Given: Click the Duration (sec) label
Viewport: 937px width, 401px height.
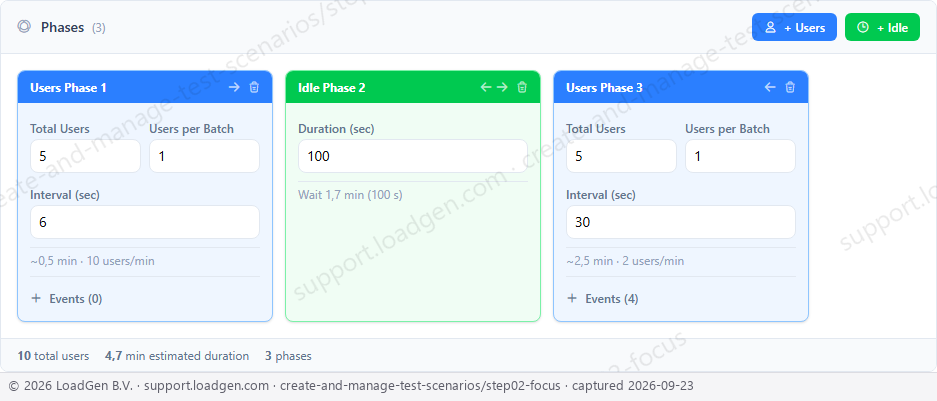Looking at the screenshot, I should 336,129.
